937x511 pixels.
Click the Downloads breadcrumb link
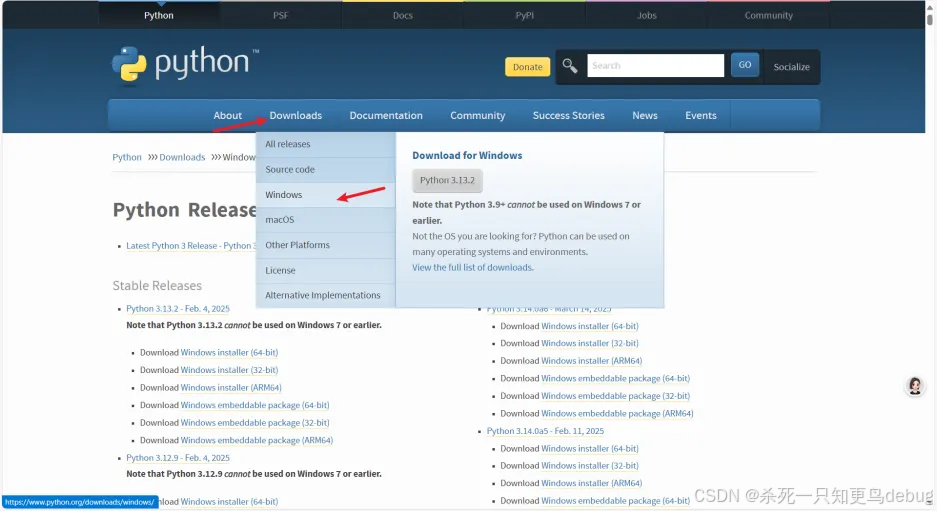click(182, 157)
